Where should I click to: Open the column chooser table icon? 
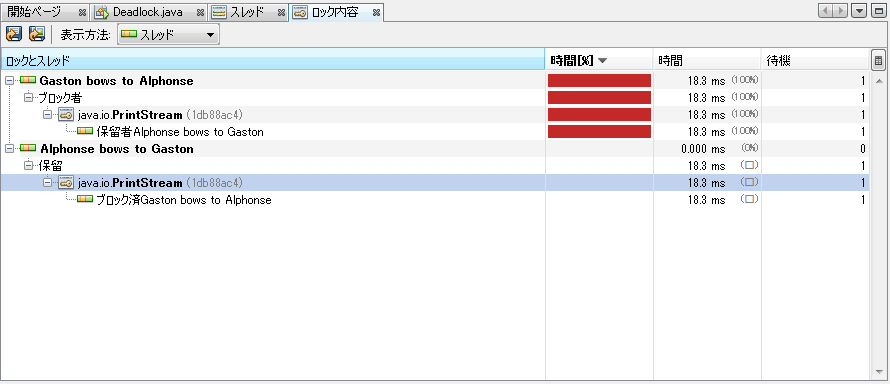(878, 60)
